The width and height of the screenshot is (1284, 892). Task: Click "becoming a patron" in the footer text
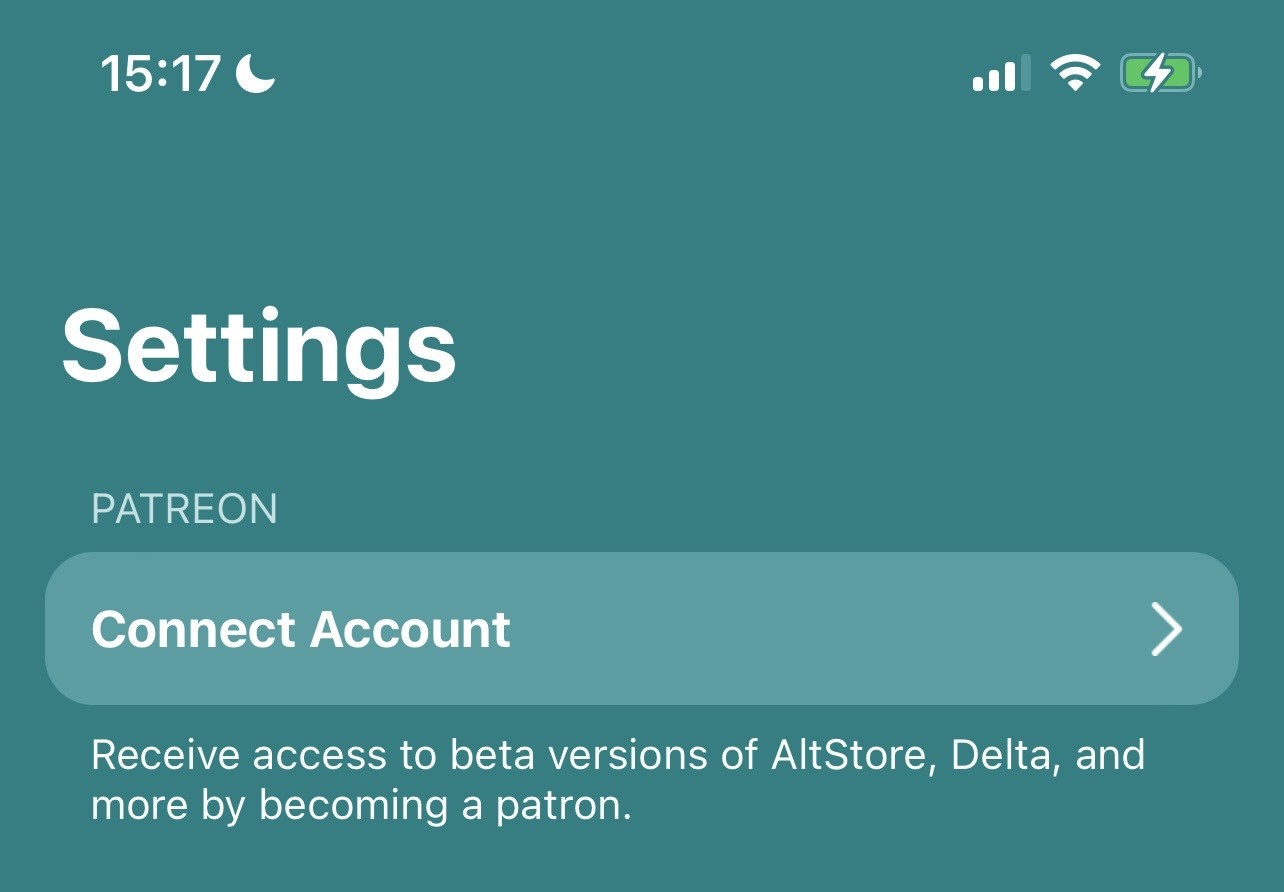(446, 806)
